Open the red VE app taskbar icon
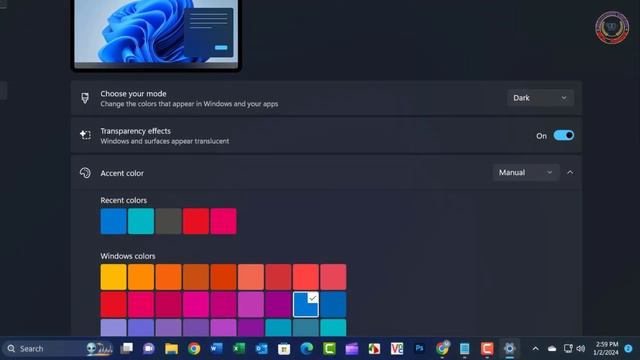 396,349
